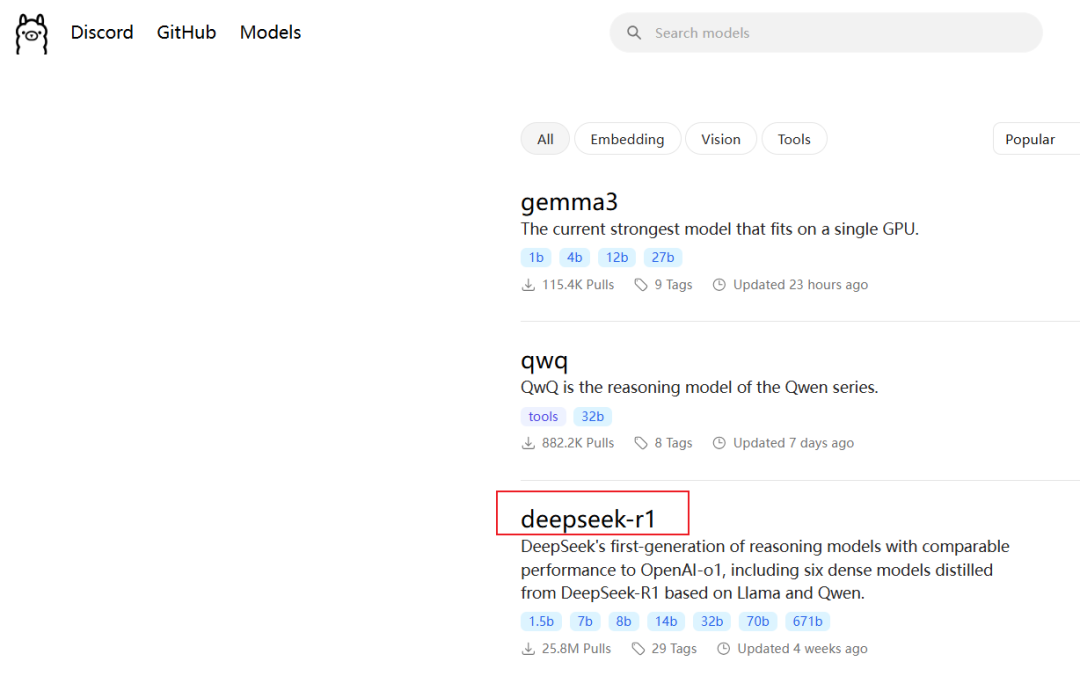Open the Discord link
This screenshot has width=1080, height=676.
coord(102,32)
